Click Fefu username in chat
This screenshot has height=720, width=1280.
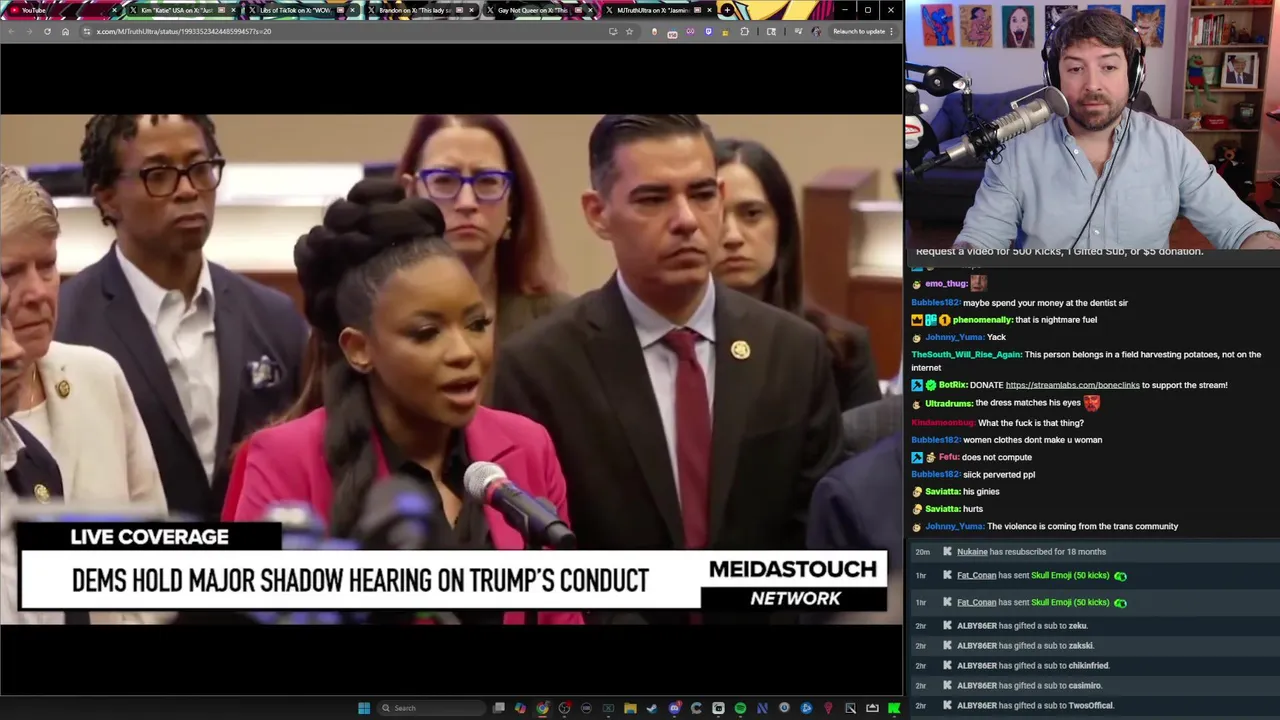pyautogui.click(x=948, y=457)
